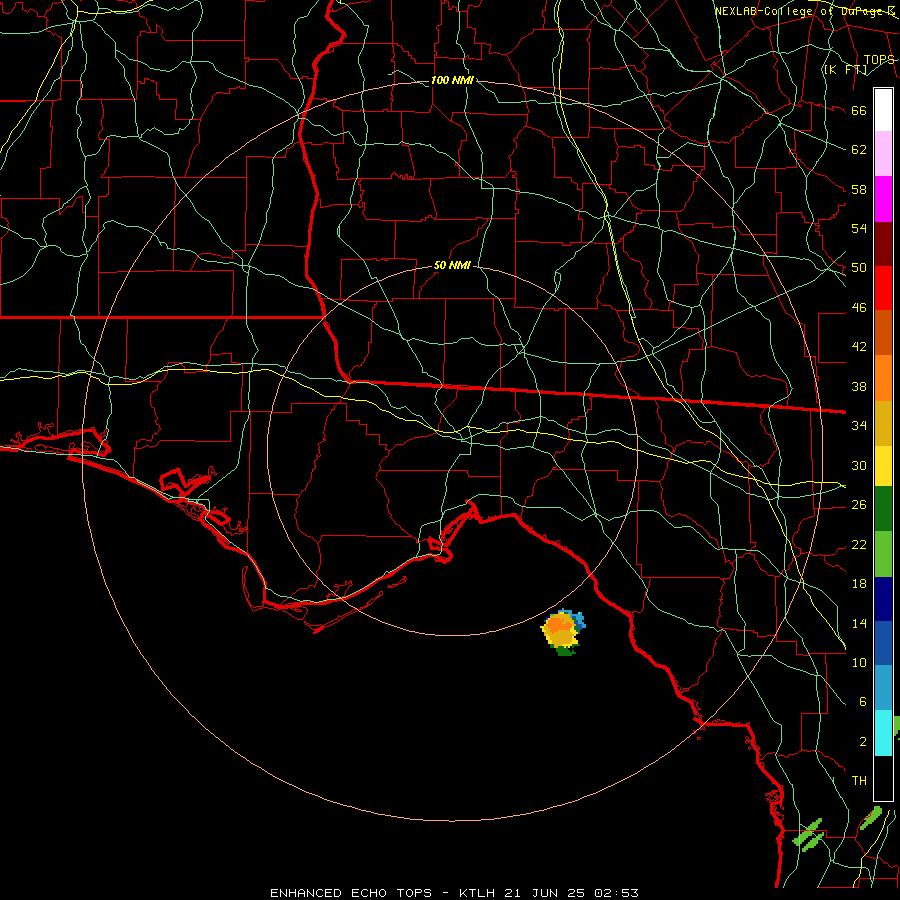Viewport: 900px width, 900px height.
Task: Select the light pink legend swatch
Action: click(x=883, y=154)
